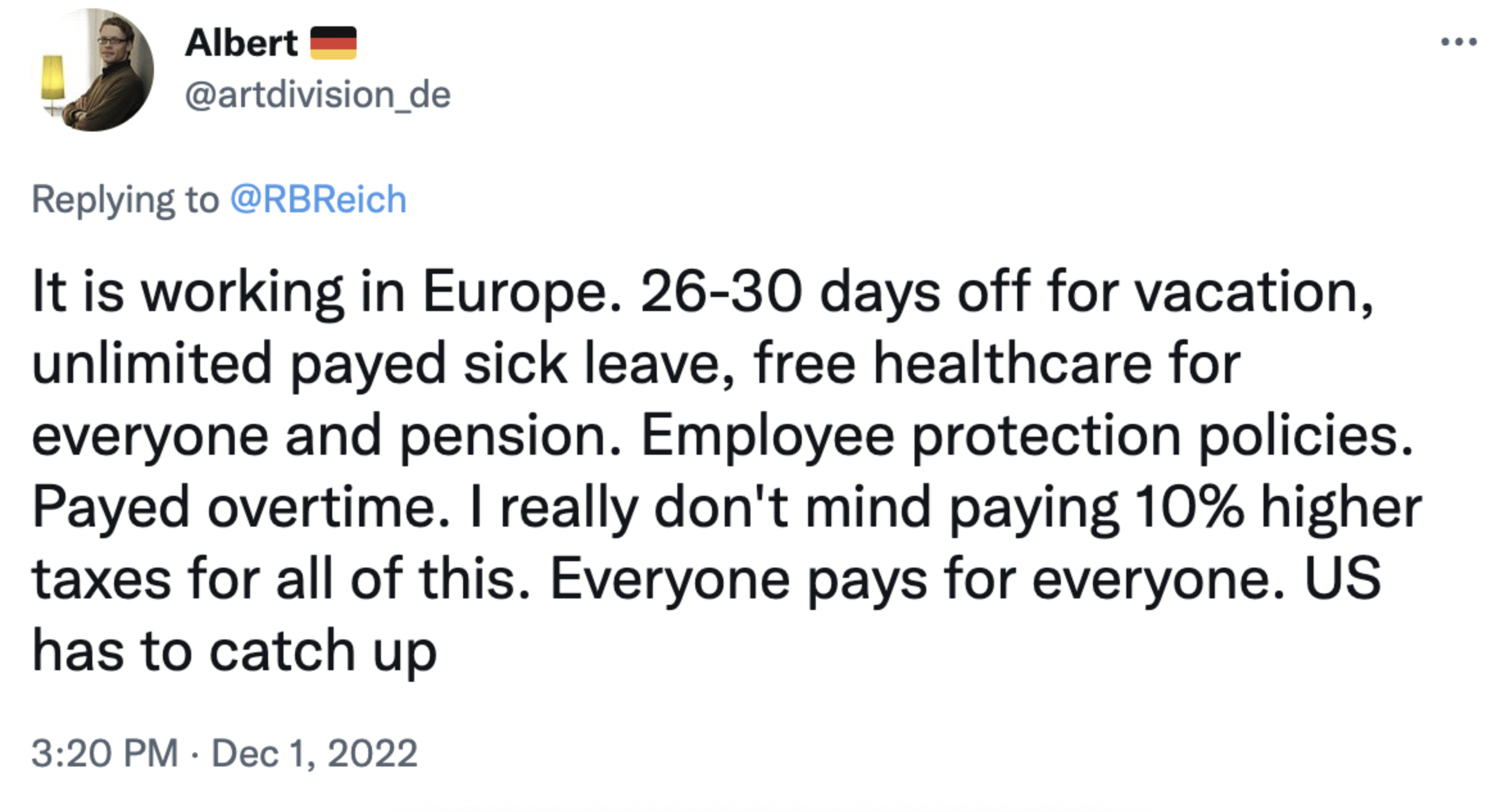The width and height of the screenshot is (1506, 812).
Task: Click the yellow lamp in the avatar
Action: (x=53, y=78)
